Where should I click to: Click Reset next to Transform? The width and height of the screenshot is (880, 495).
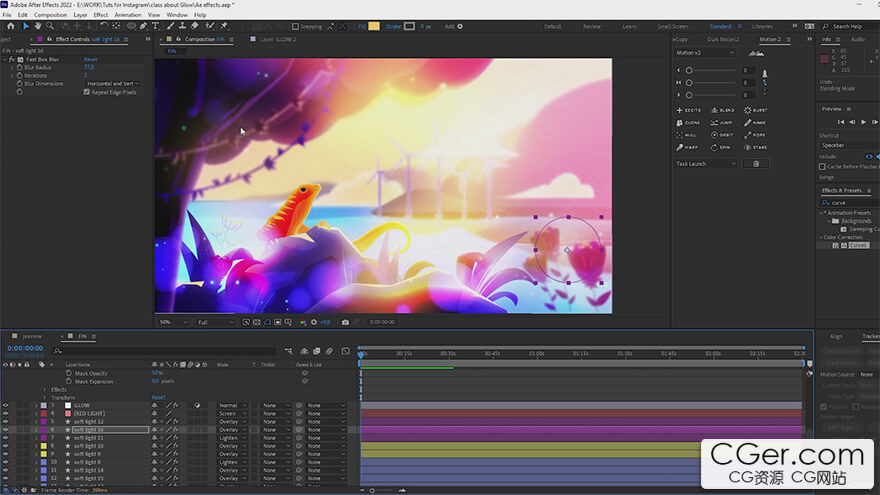[x=158, y=397]
